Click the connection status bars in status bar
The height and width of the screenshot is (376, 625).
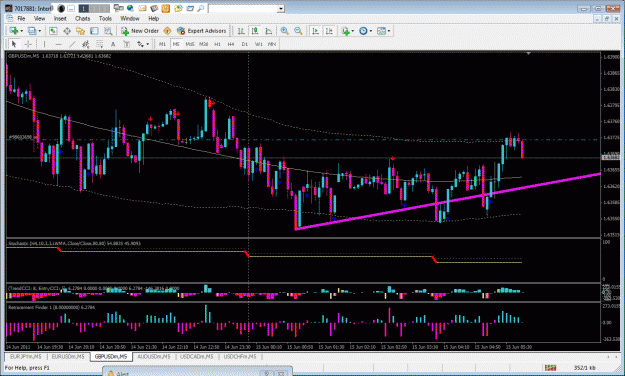tap(550, 368)
